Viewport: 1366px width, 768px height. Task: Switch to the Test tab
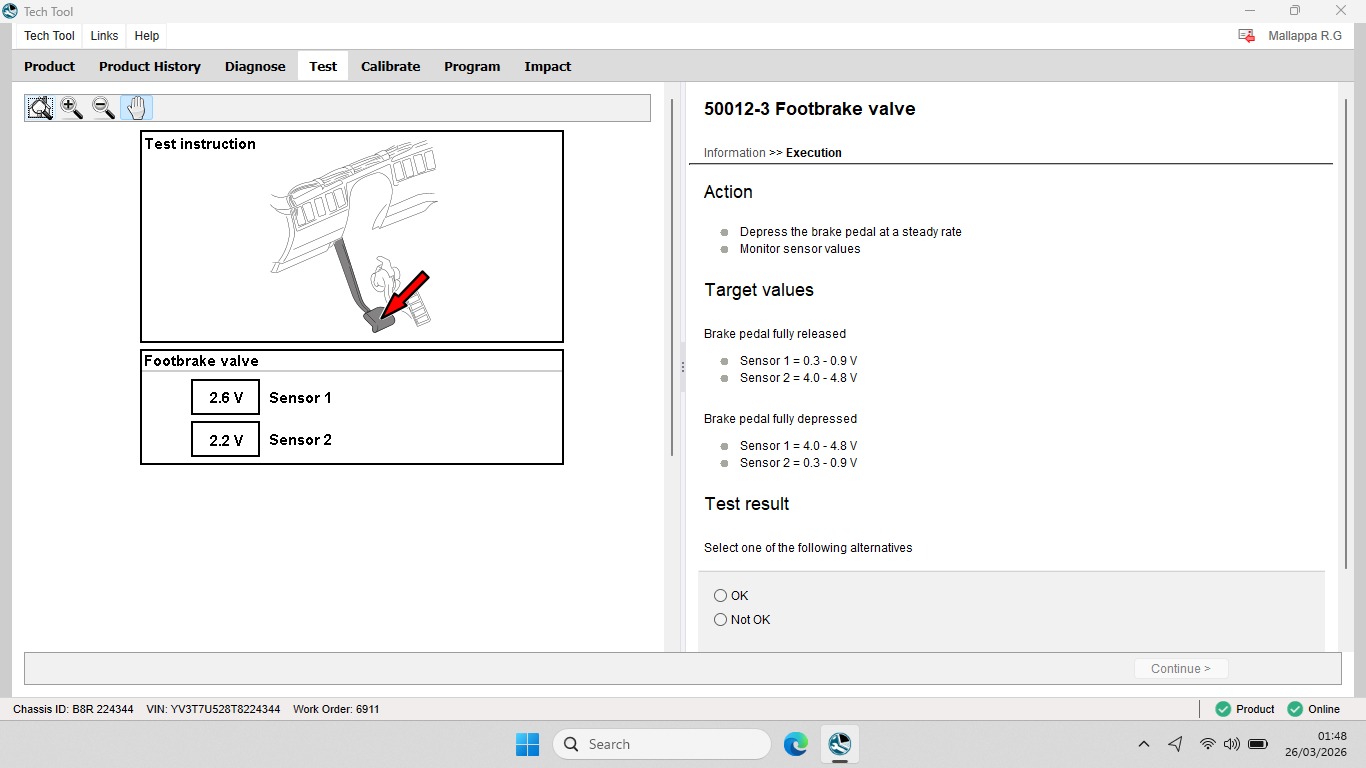[323, 66]
